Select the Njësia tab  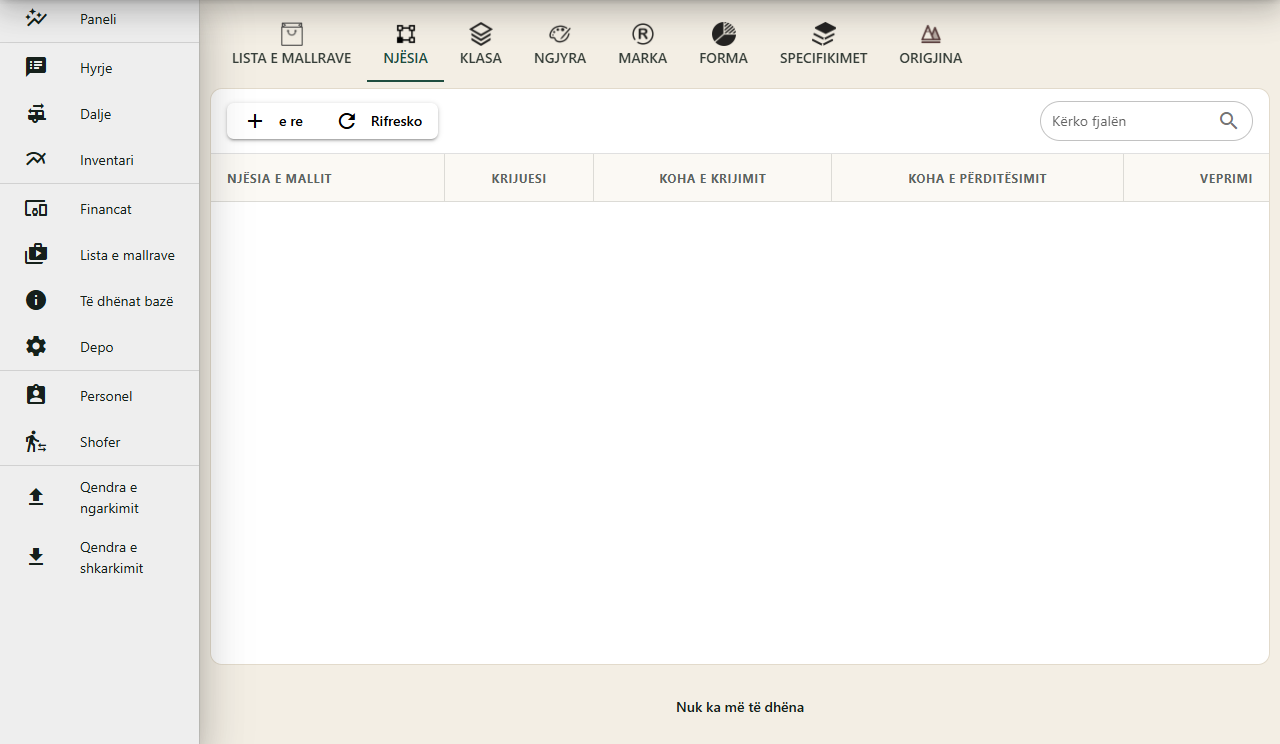(406, 47)
